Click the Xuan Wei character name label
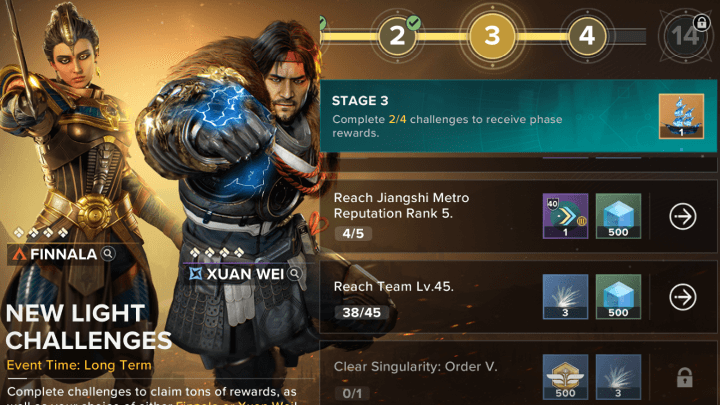 245,274
